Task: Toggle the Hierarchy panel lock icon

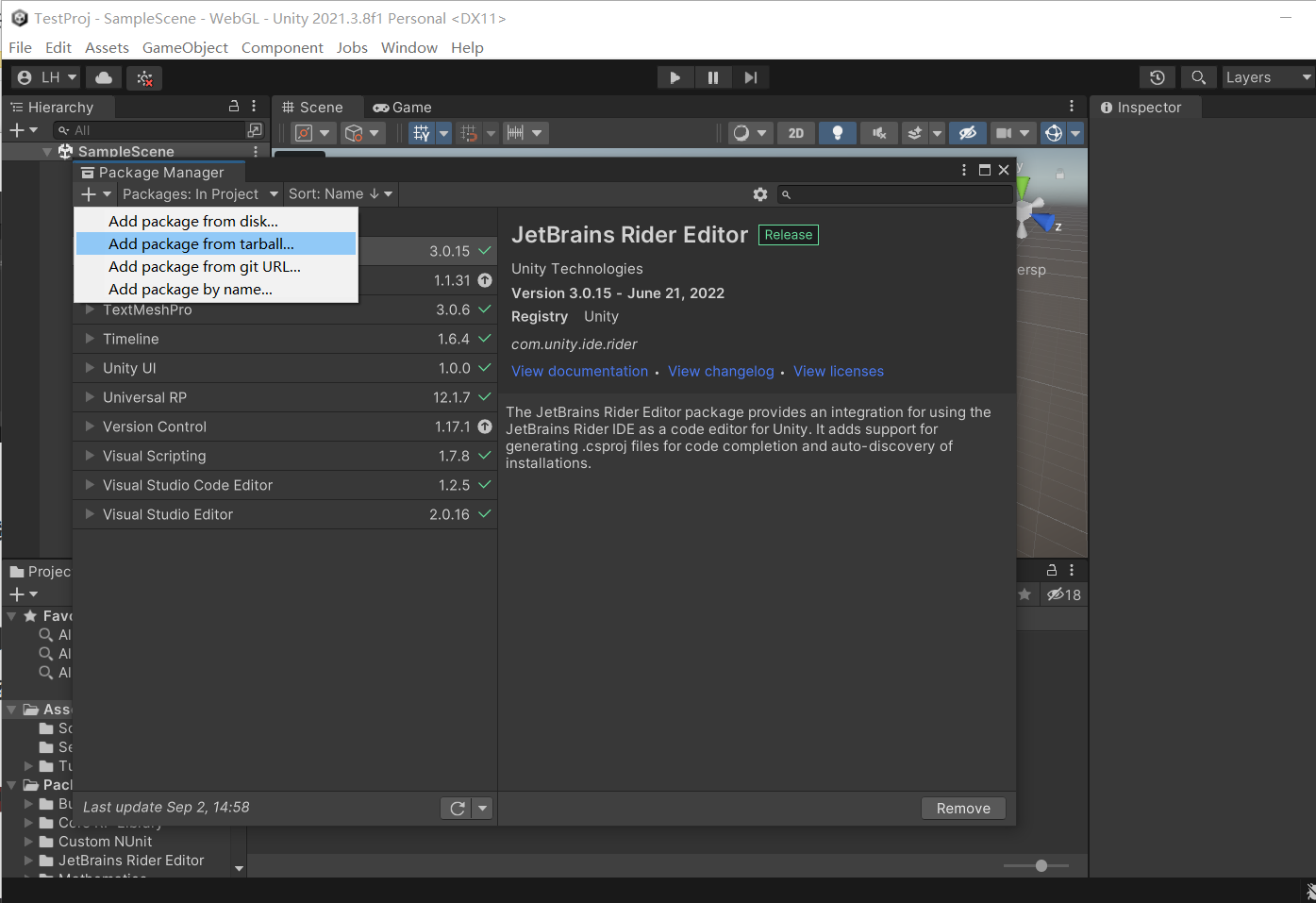Action: [234, 107]
